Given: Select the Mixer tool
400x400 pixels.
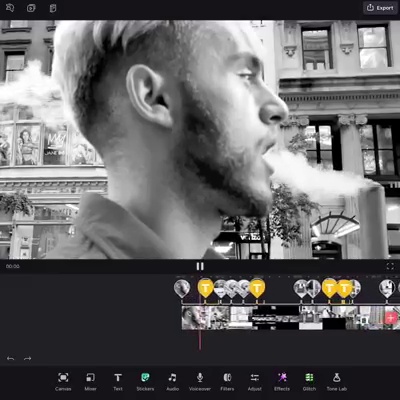Looking at the screenshot, I should click(x=90, y=382).
